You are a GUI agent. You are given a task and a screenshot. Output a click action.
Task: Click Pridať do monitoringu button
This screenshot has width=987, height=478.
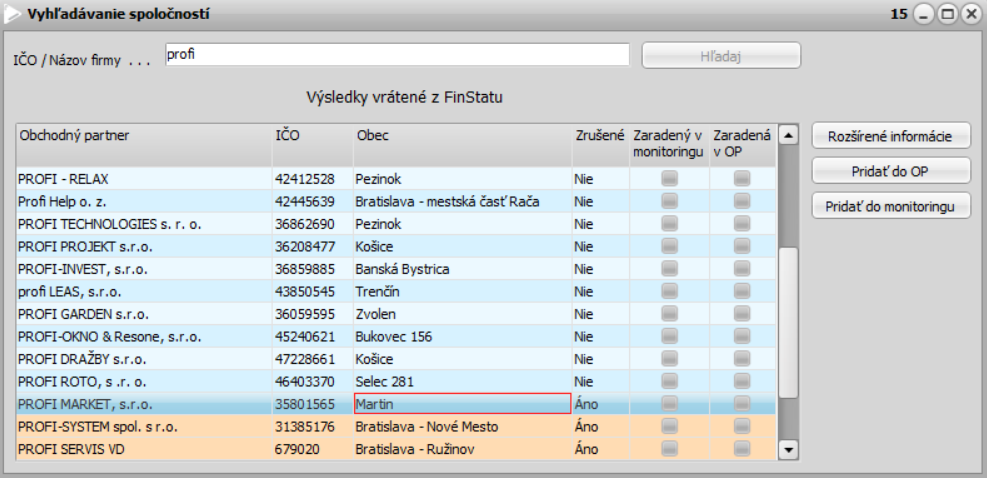[891, 206]
